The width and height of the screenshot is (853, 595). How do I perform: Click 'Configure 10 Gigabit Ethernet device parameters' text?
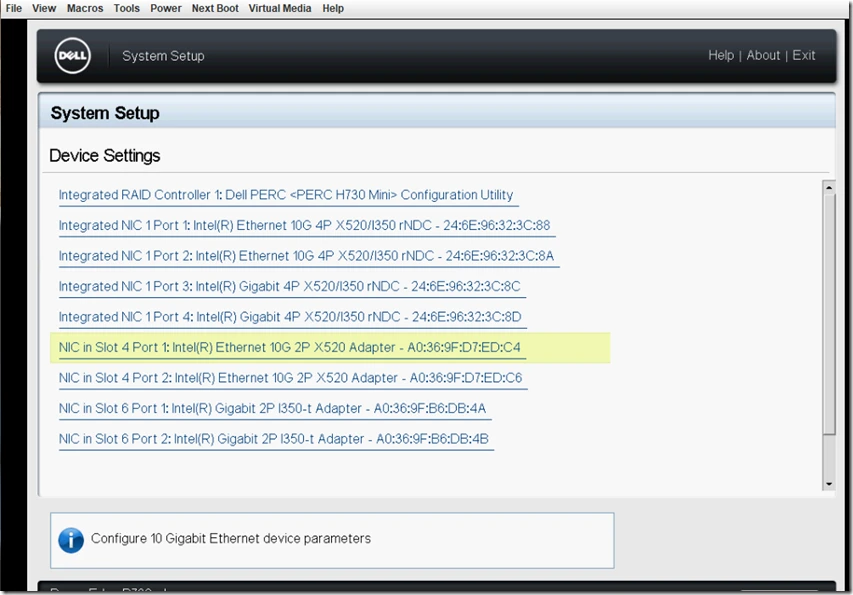click(231, 539)
